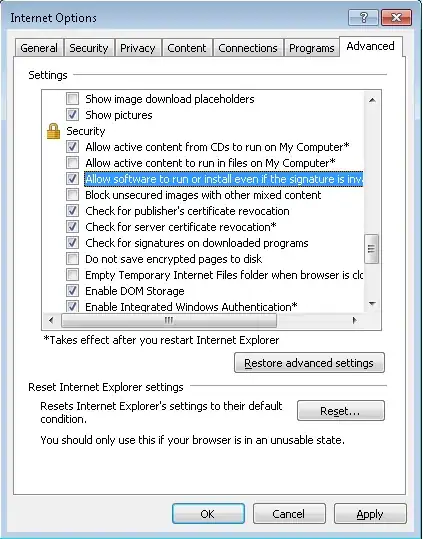Click the vertical scrollbar thumb
Image resolution: width=423 pixels, height=539 pixels.
tap(372, 249)
